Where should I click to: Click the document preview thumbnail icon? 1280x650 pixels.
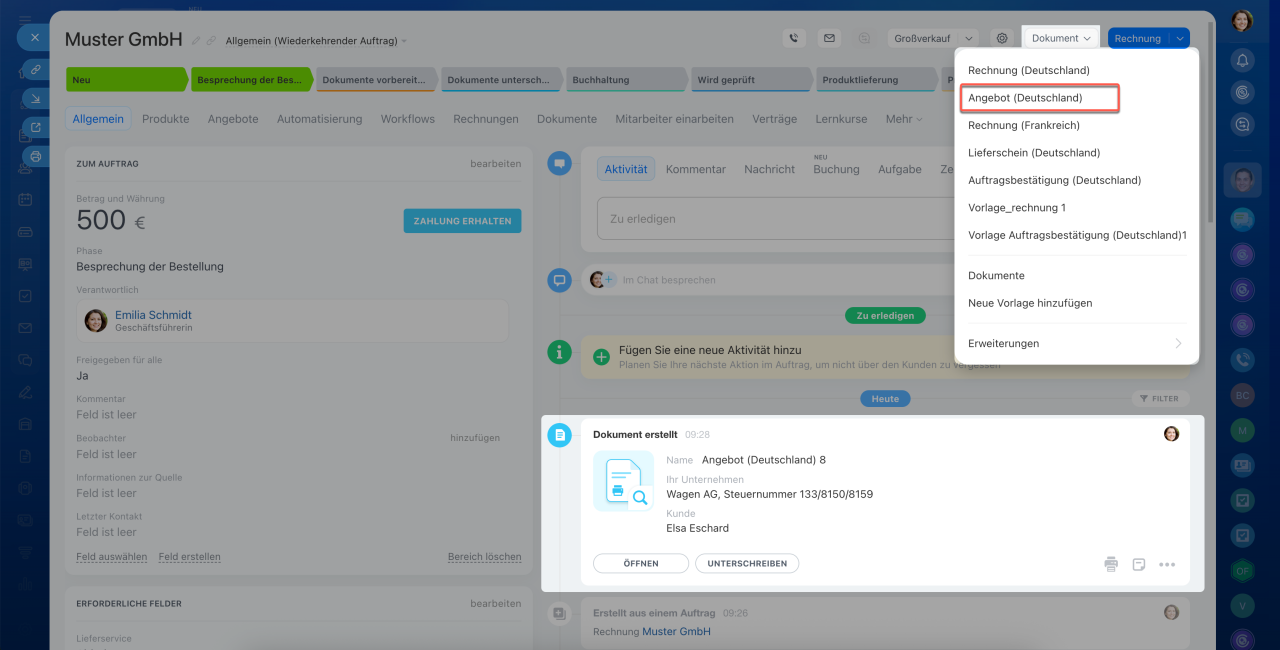(624, 482)
